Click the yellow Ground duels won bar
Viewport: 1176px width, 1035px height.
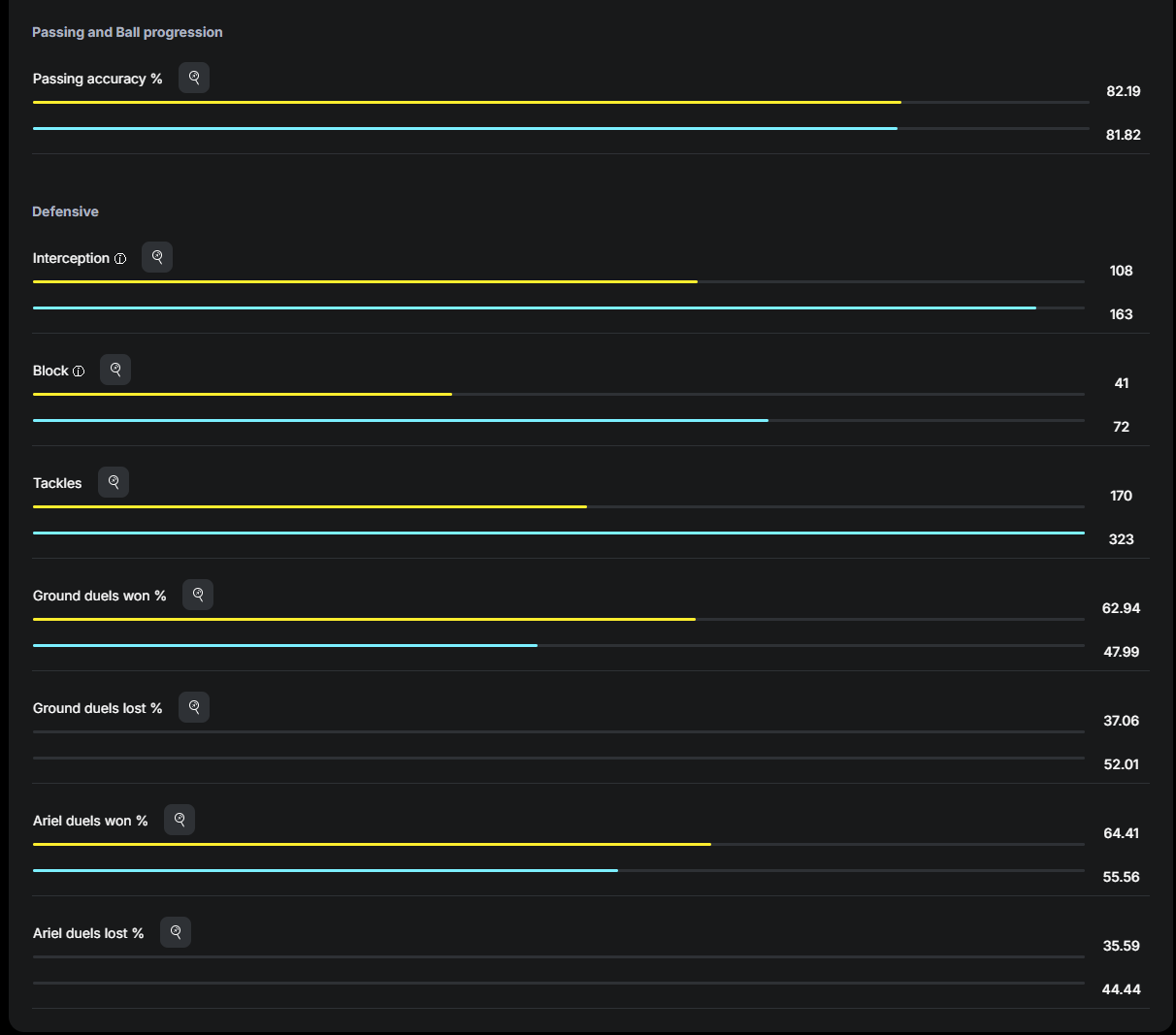364,619
